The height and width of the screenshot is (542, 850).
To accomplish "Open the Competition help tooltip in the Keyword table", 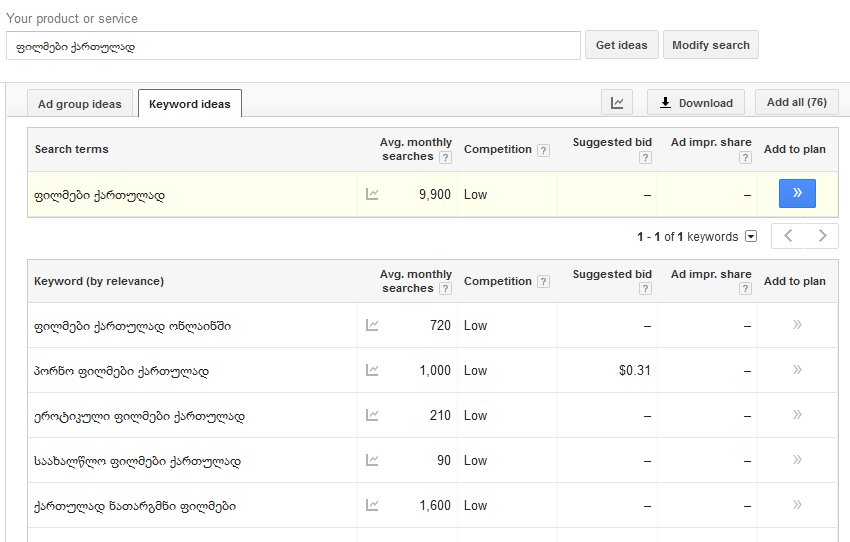I will pos(543,282).
